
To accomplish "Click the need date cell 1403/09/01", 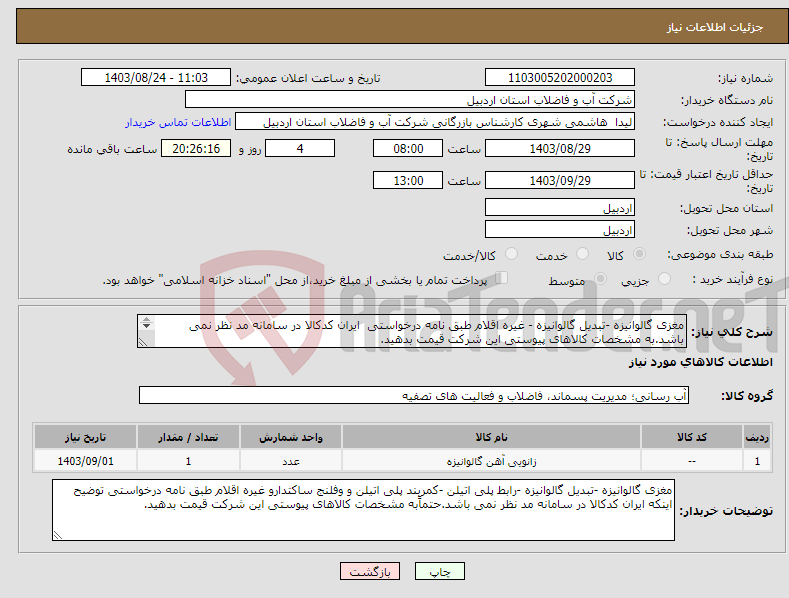I will [86, 461].
